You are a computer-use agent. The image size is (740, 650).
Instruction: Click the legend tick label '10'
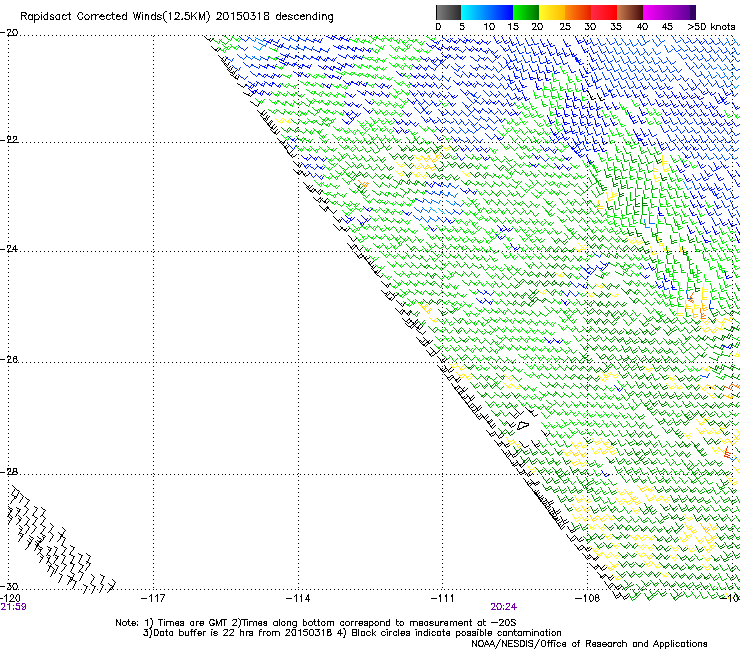pos(489,27)
